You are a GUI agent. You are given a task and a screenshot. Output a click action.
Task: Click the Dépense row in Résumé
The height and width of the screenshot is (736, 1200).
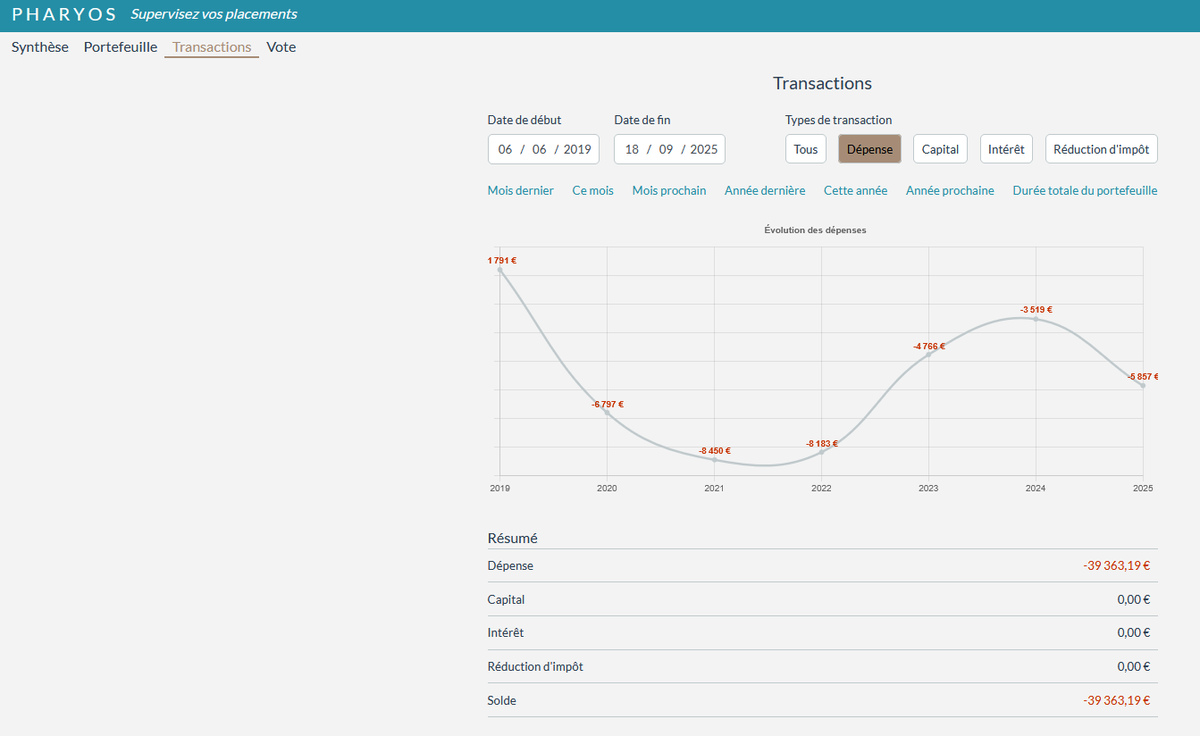[822, 566]
